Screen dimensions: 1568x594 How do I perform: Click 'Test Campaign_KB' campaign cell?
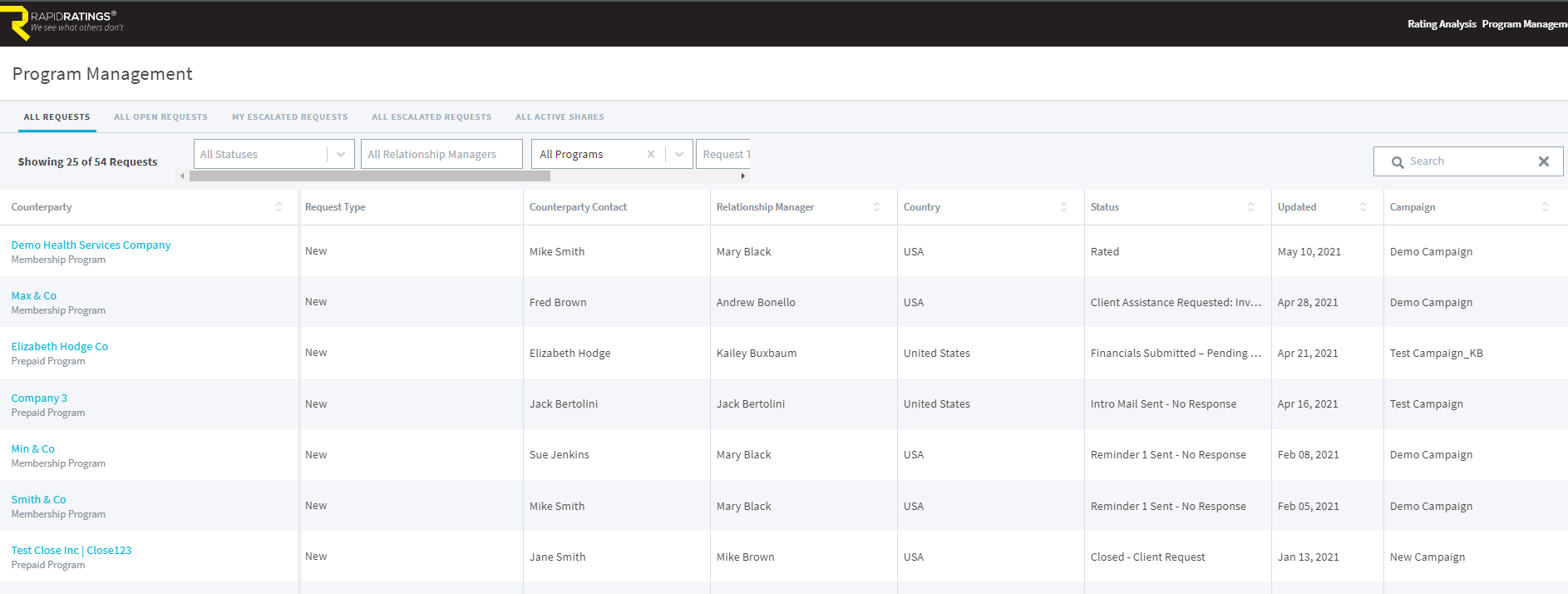tap(1437, 354)
